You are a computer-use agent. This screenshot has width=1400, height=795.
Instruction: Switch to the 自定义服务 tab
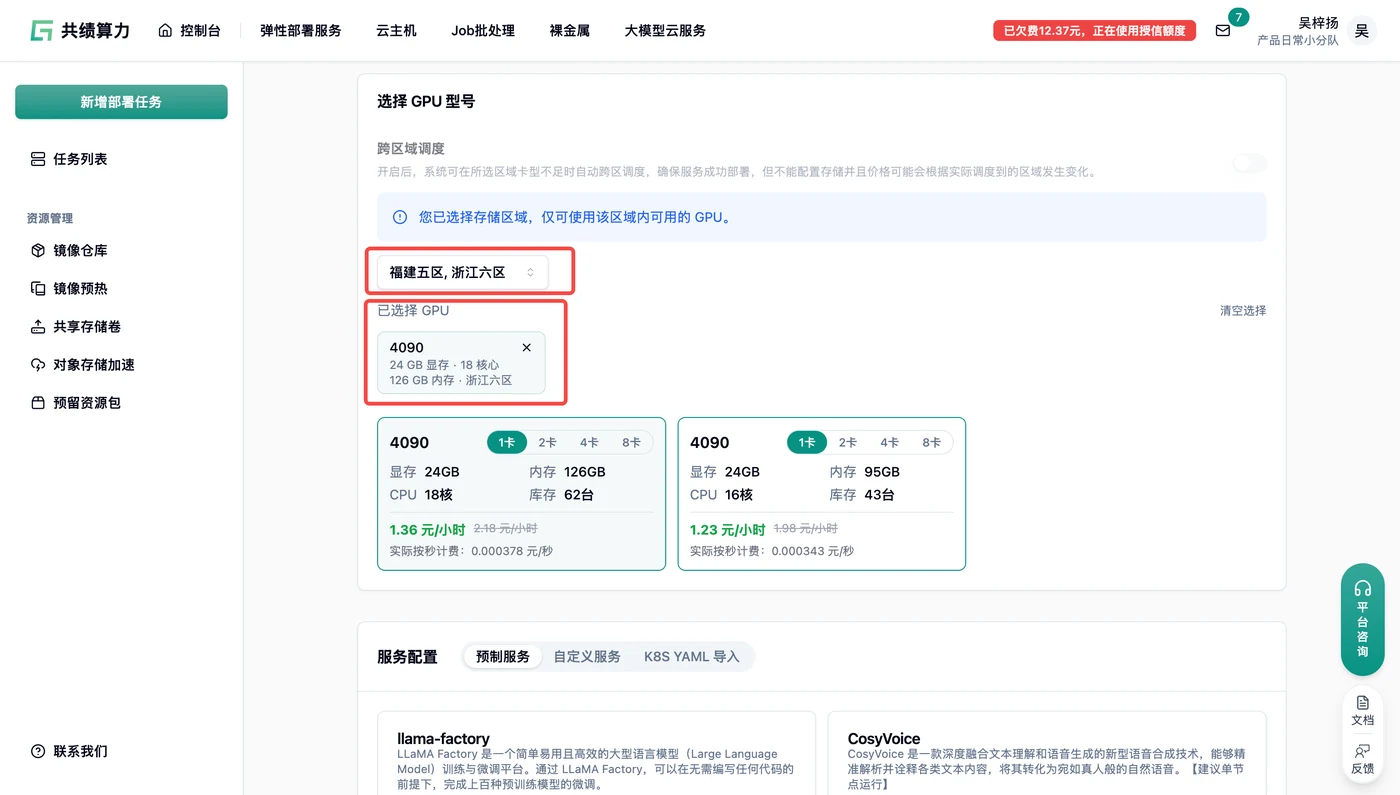587,656
